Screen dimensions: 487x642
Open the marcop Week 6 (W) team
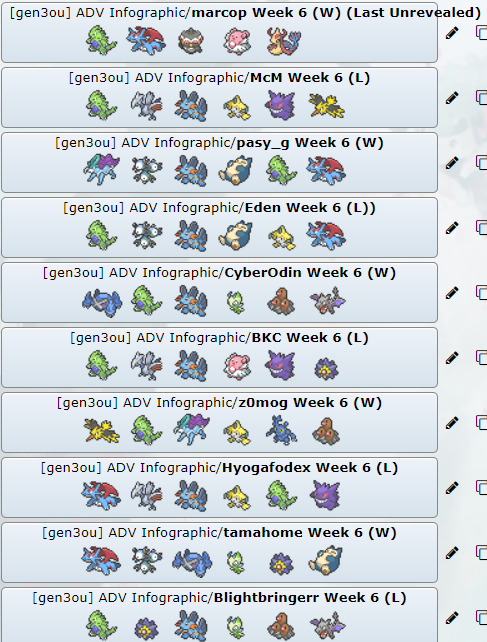tap(220, 32)
